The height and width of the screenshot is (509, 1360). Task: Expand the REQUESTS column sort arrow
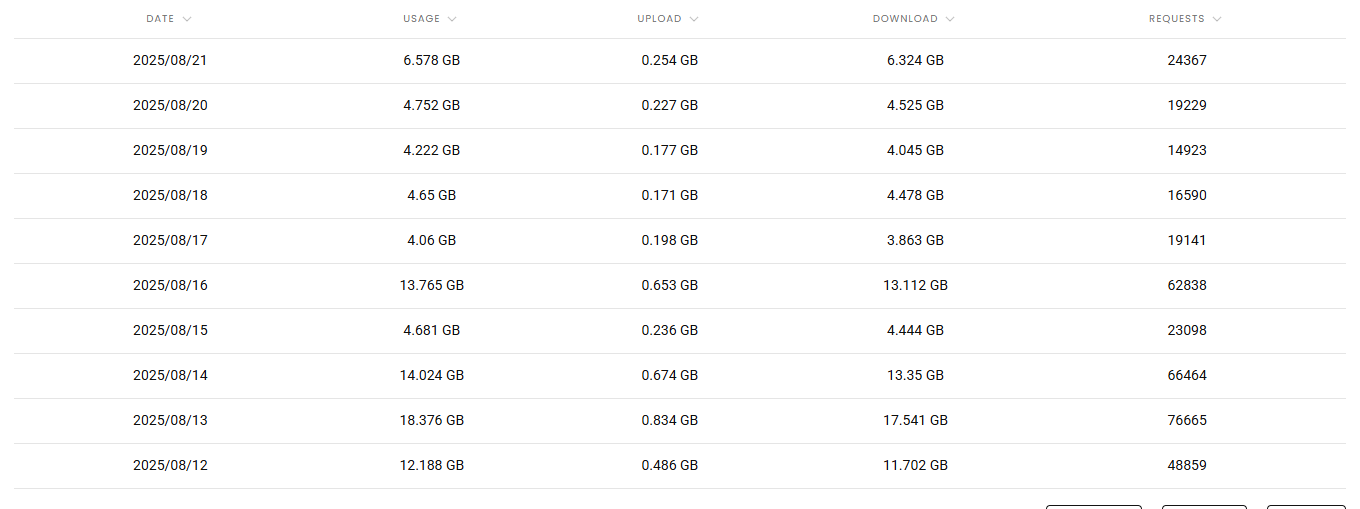(x=1217, y=19)
